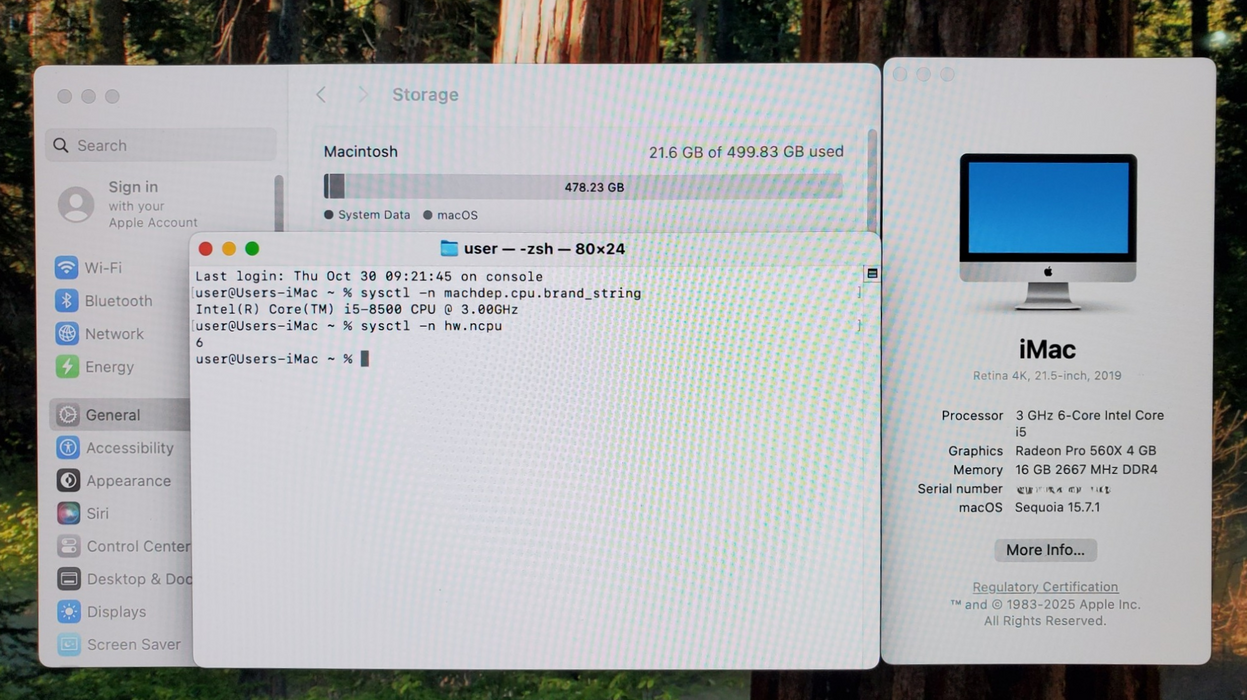This screenshot has width=1247, height=700.
Task: Click the Macintosh storage usage bar
Action: click(x=583, y=185)
